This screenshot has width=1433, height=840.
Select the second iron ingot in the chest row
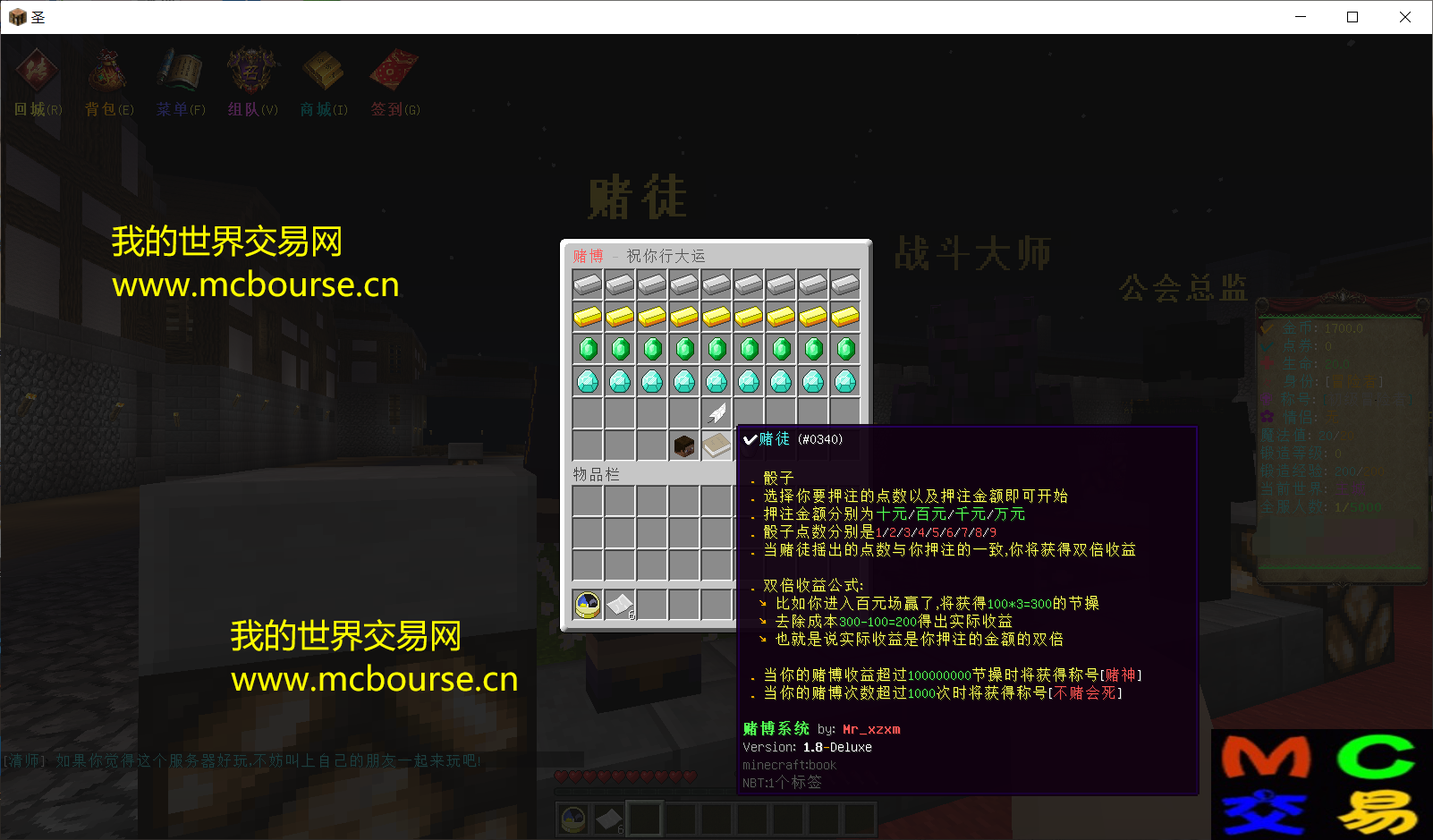coord(620,284)
